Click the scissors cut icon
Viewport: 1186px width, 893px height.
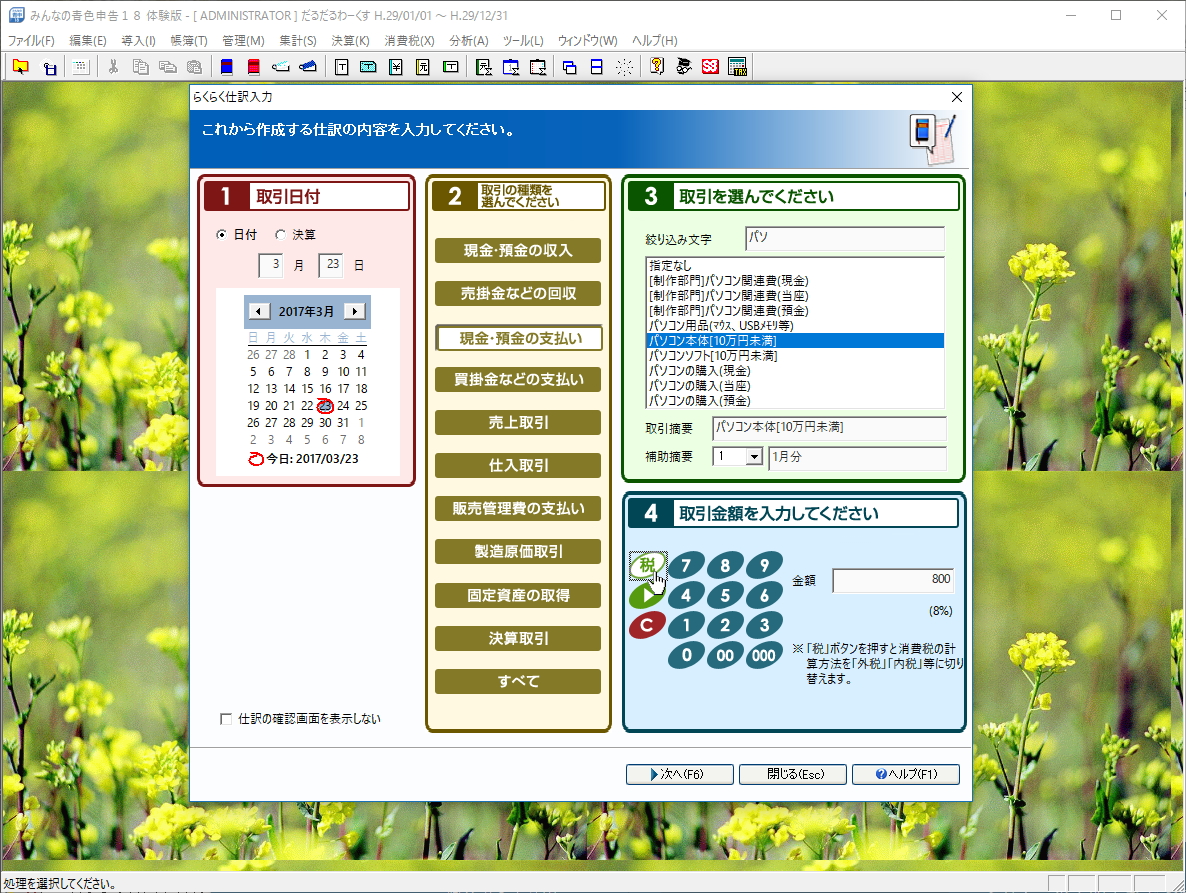click(113, 67)
